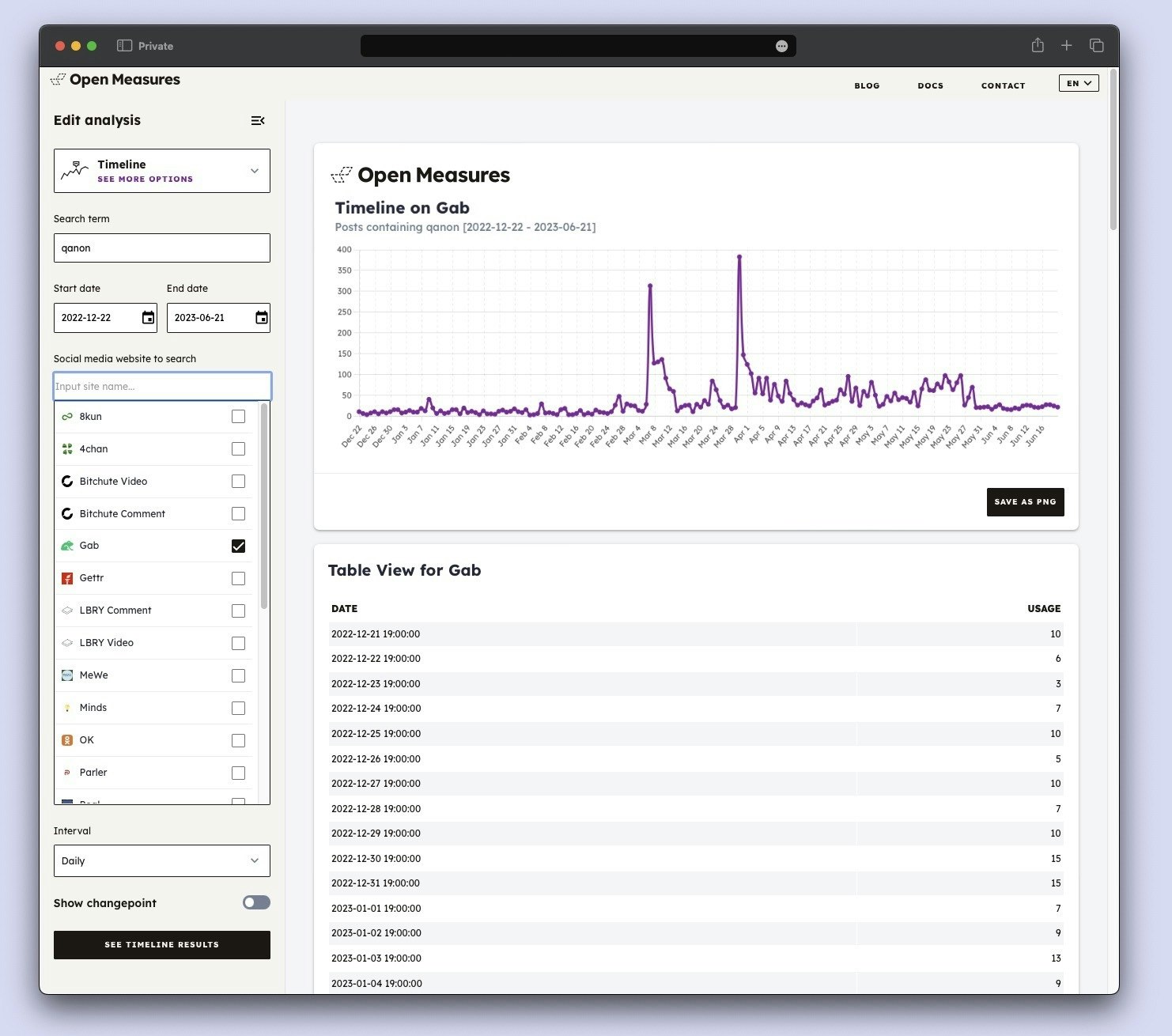
Task: Check the OK checkbox
Action: [x=238, y=740]
